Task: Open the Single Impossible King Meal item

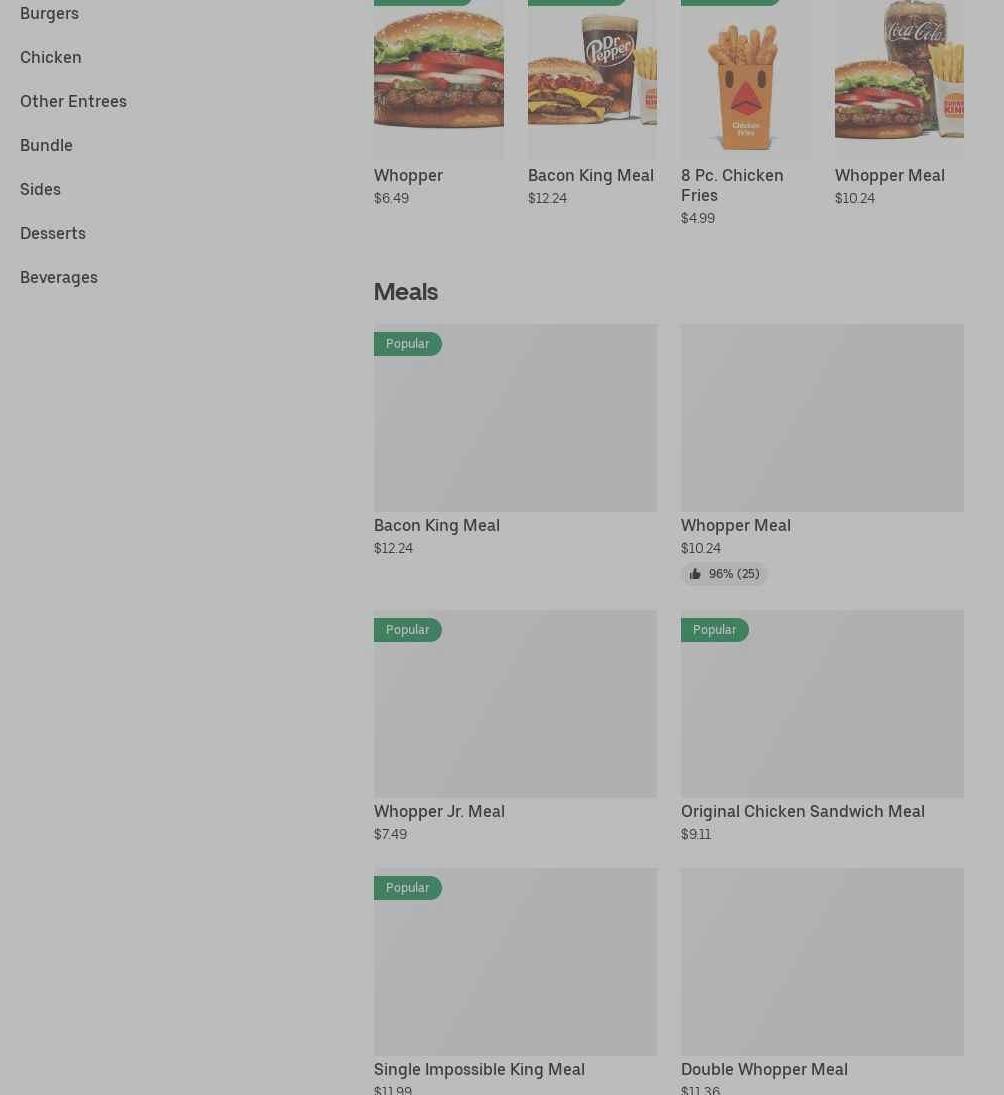Action: point(479,1069)
